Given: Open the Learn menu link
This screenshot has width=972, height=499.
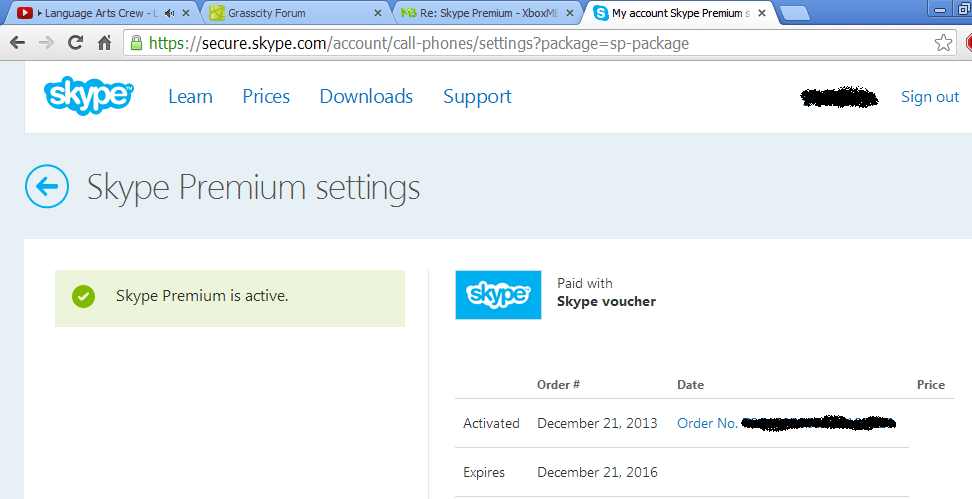Looking at the screenshot, I should point(190,97).
